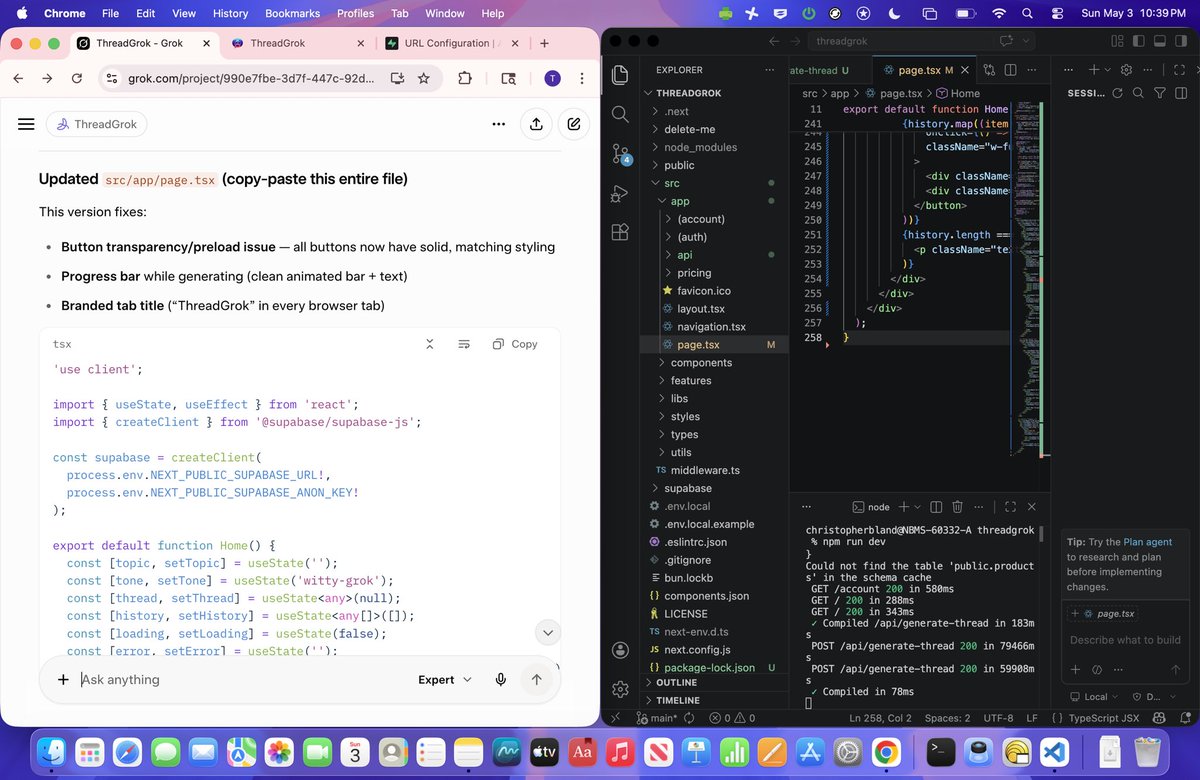
Task: Click the terminal trash (kill terminal) icon
Action: [957, 507]
